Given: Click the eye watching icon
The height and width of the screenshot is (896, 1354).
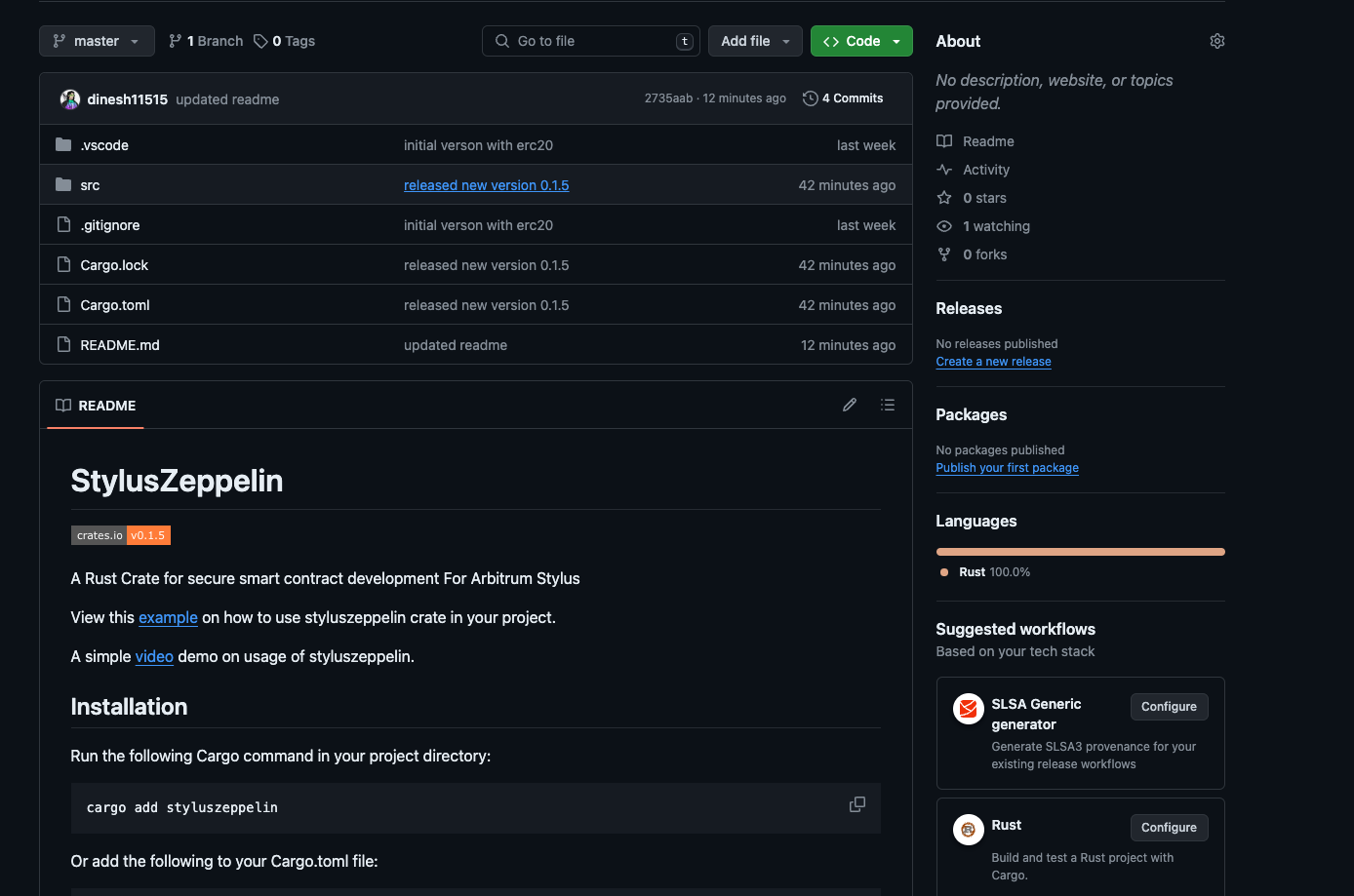Looking at the screenshot, I should pos(944,226).
